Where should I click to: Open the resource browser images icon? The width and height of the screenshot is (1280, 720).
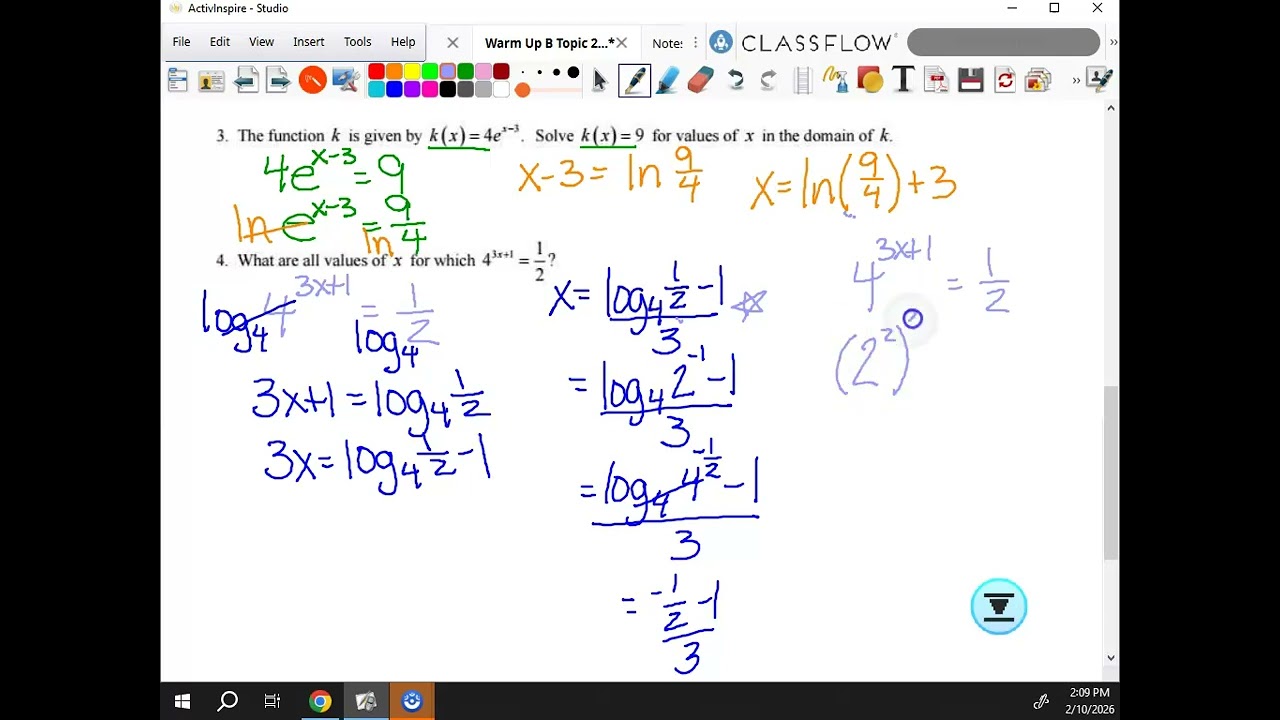[x=1038, y=80]
